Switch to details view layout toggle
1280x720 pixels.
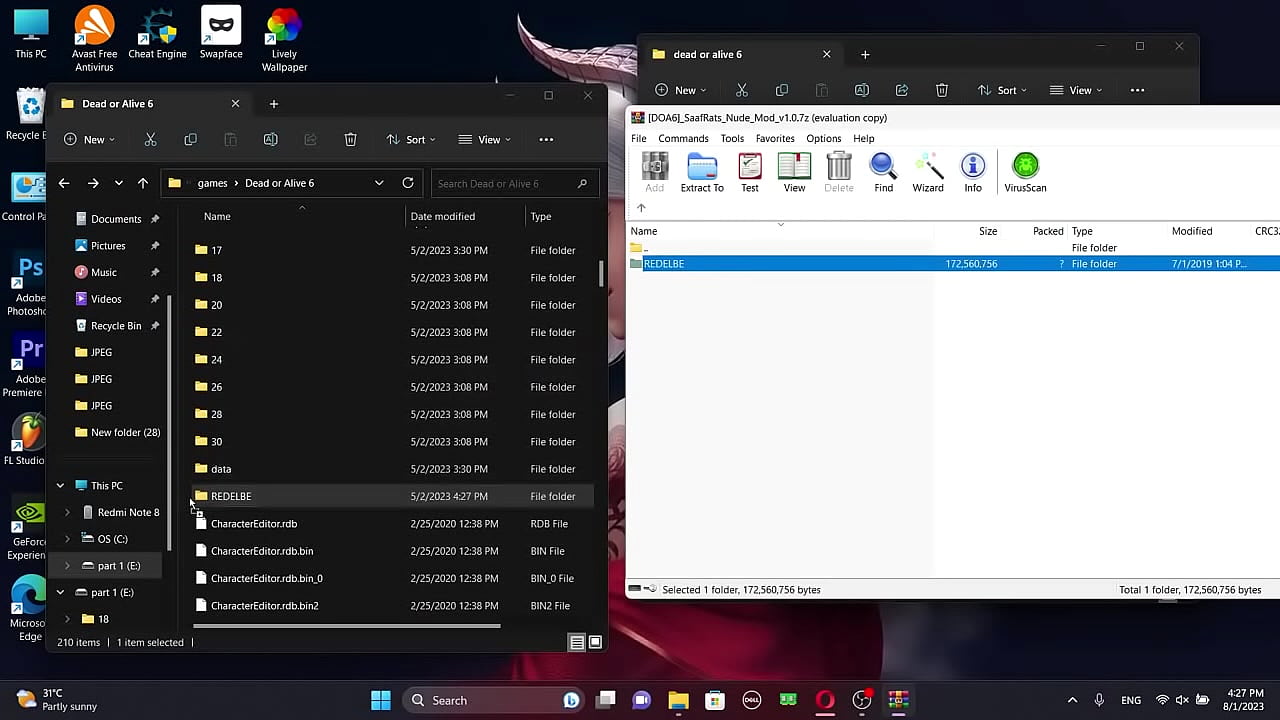coord(577,643)
